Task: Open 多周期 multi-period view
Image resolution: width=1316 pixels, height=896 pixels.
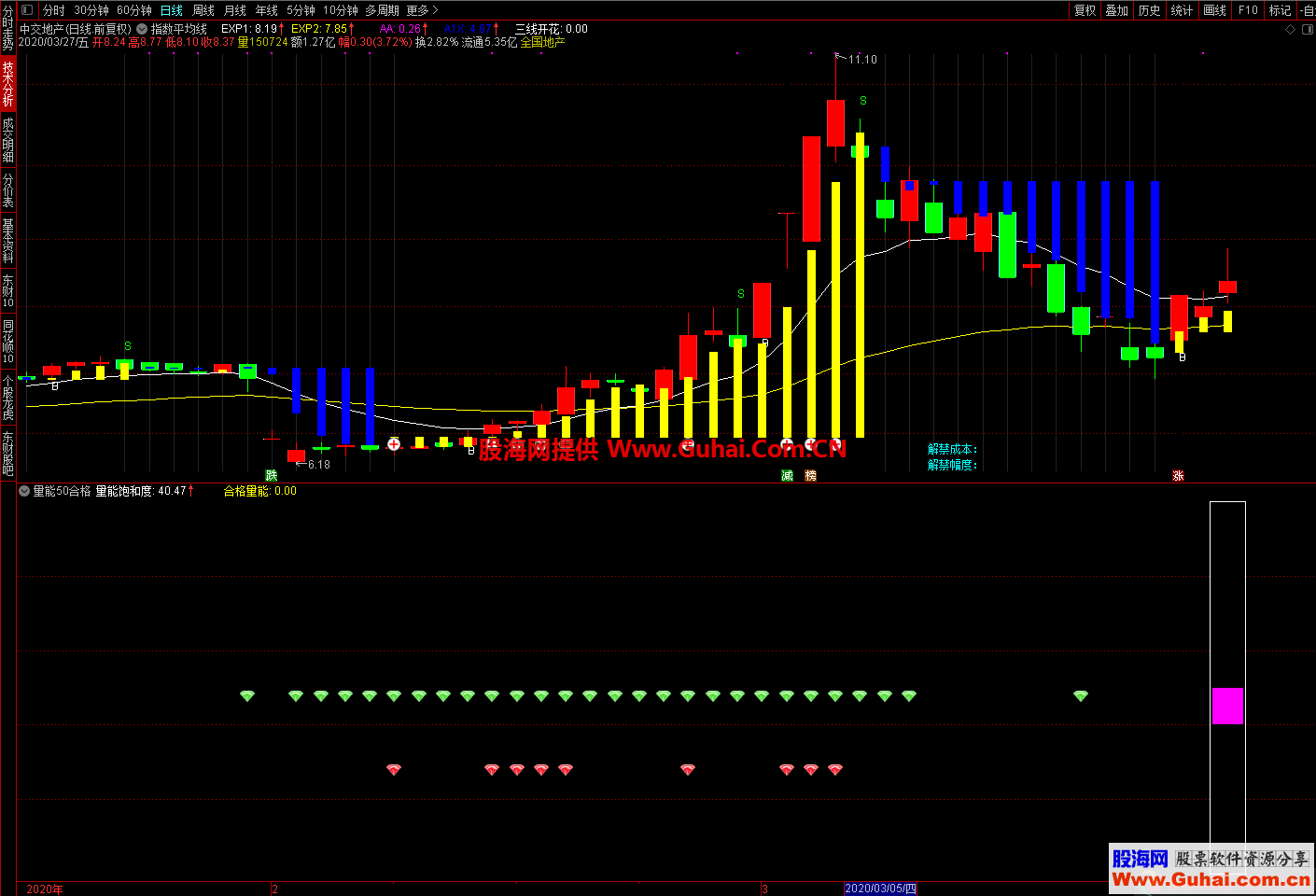Action: (x=382, y=10)
